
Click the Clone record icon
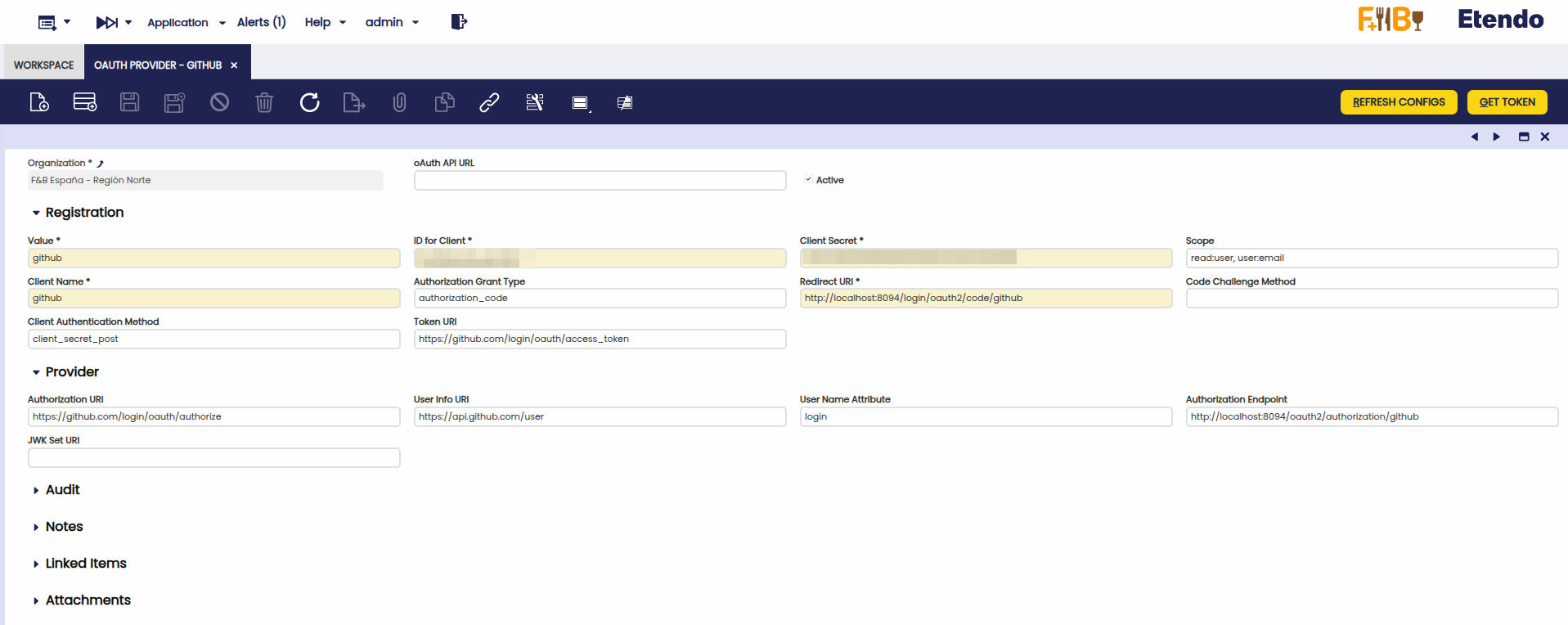tap(444, 102)
